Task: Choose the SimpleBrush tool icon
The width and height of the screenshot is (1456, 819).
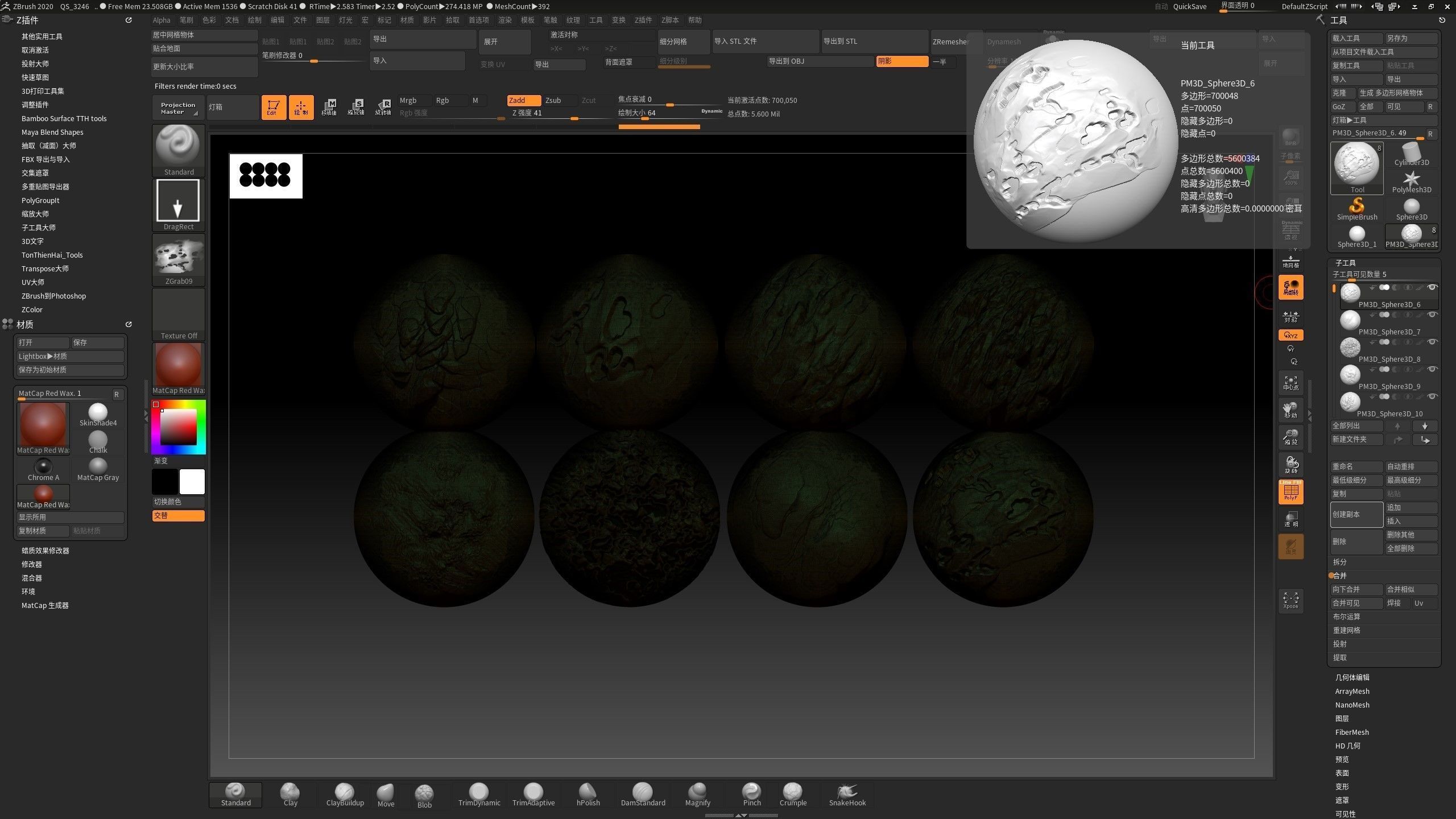Action: click(x=1356, y=209)
